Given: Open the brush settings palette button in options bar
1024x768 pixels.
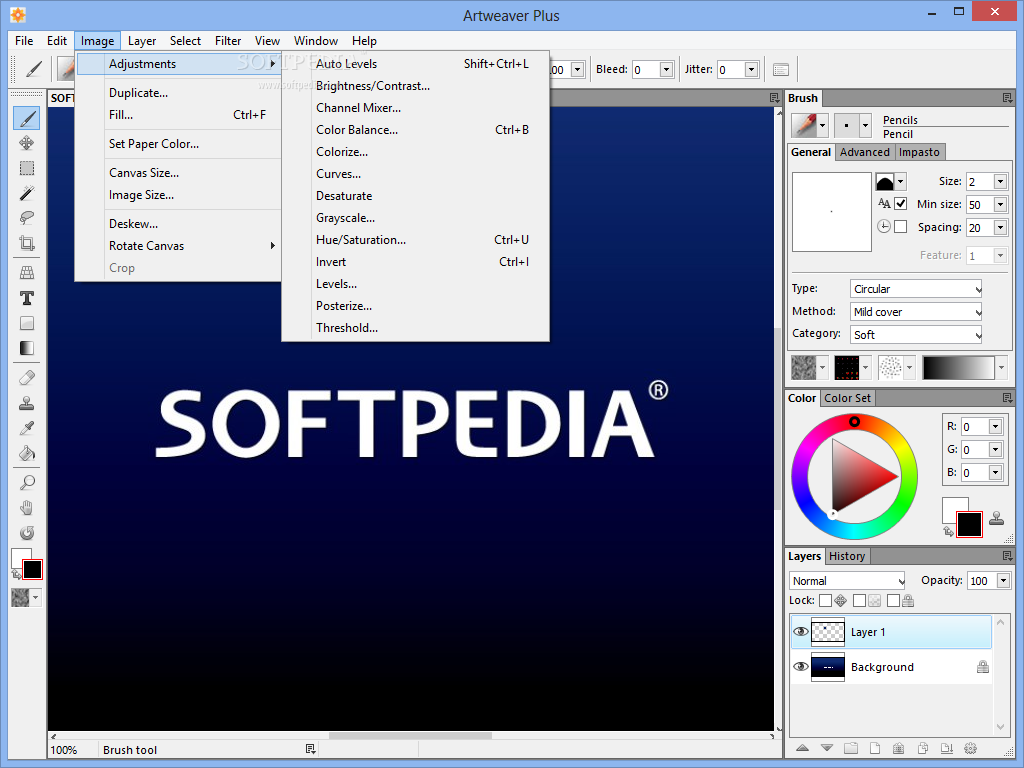Looking at the screenshot, I should click(781, 69).
